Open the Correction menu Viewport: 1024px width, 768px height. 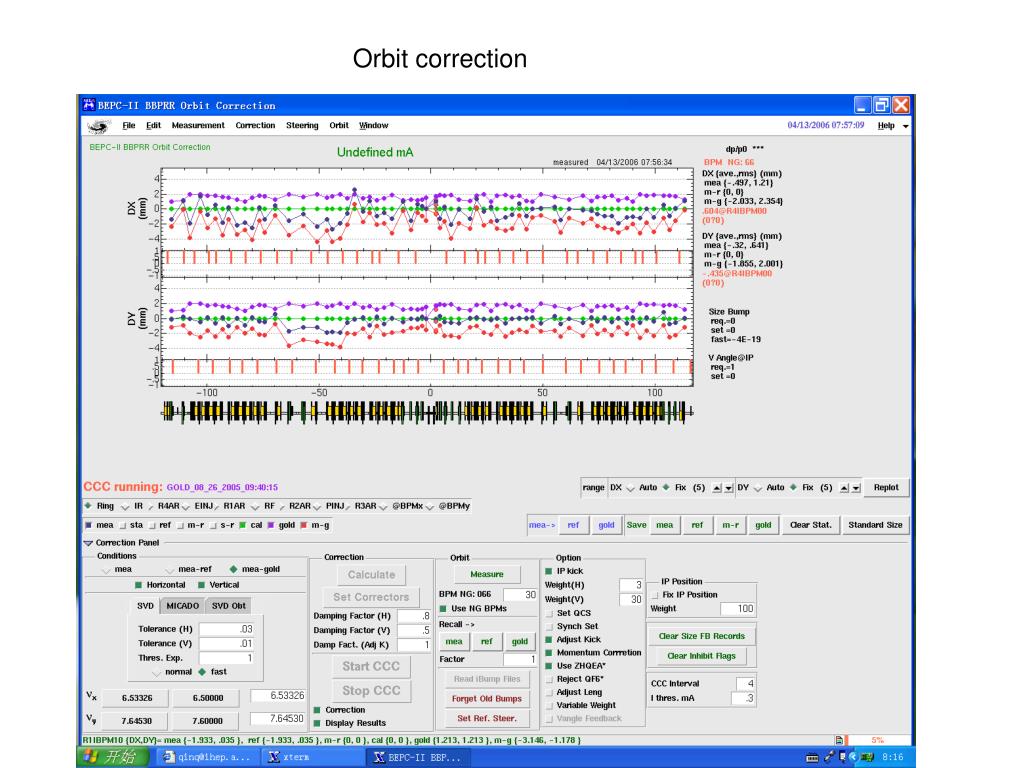click(255, 125)
